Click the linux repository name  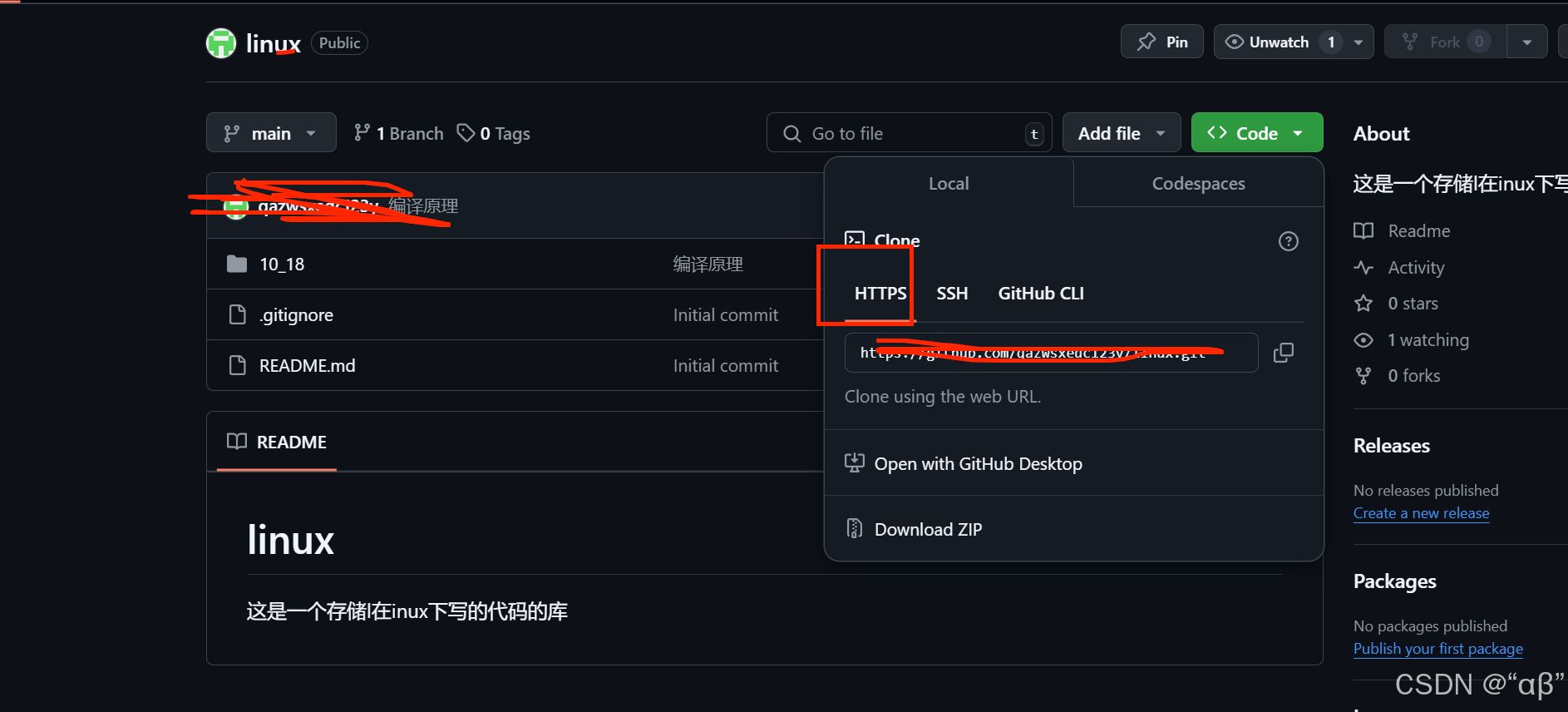(x=273, y=43)
